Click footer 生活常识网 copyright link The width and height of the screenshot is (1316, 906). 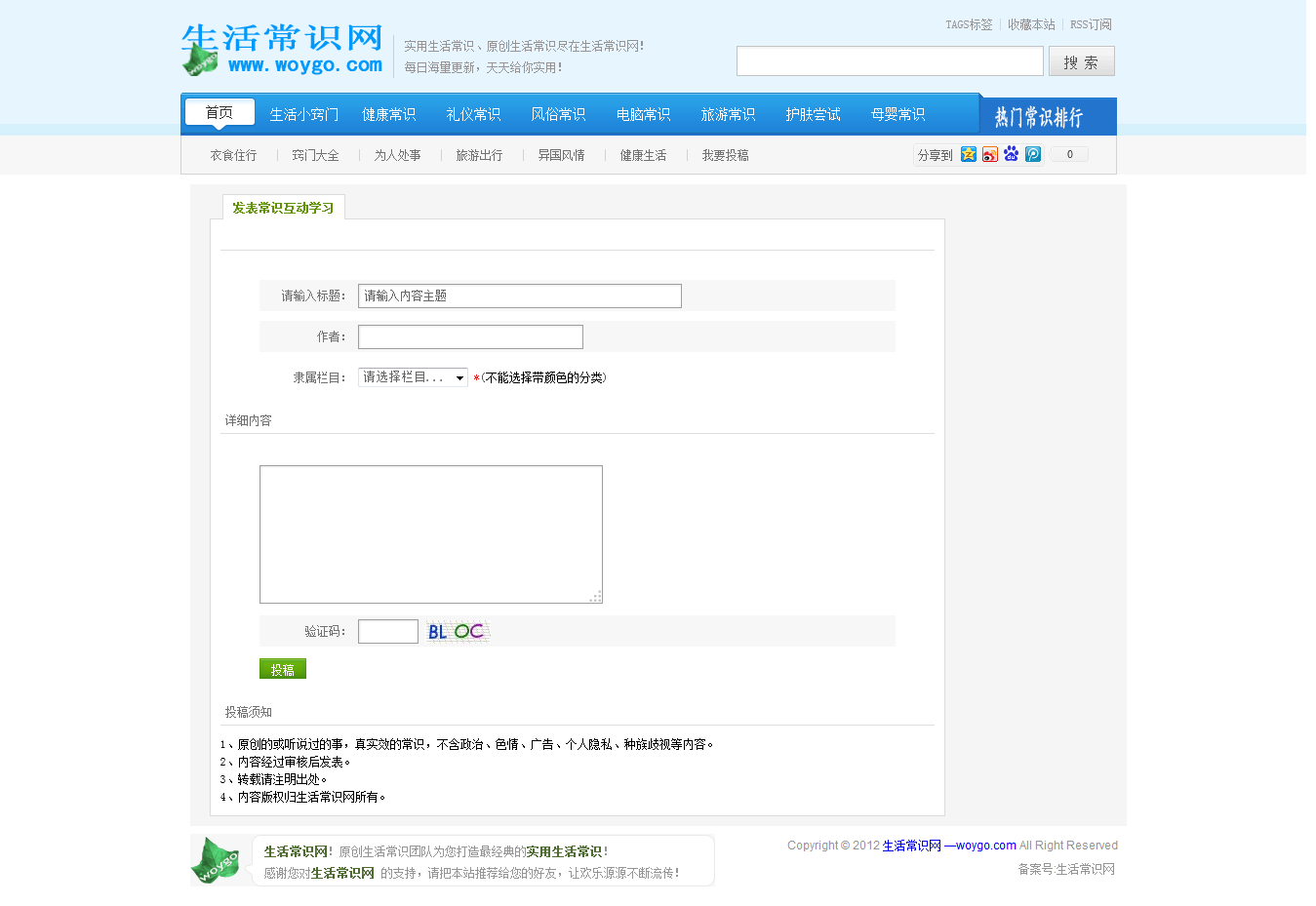tap(912, 846)
